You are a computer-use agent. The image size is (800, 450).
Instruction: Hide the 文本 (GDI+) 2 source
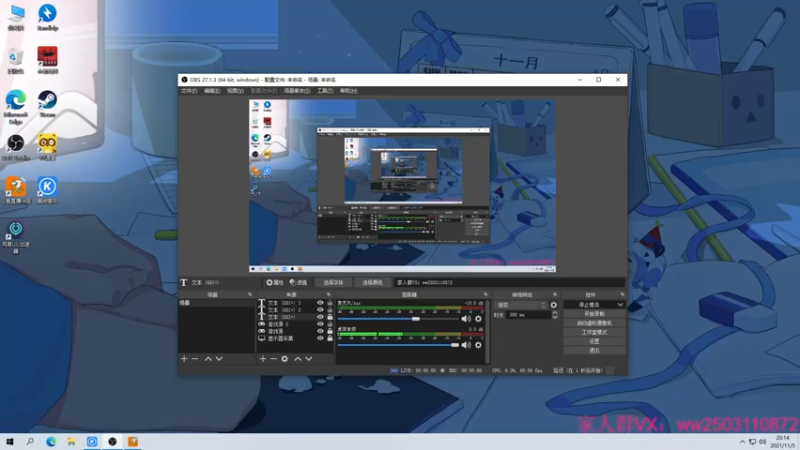(320, 310)
